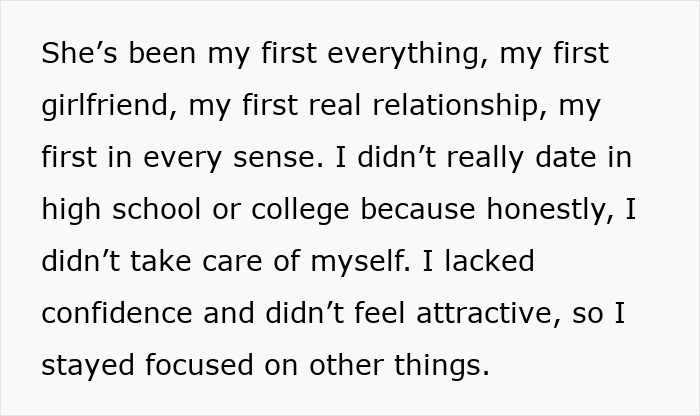
Task: Place cursor on the word "take"
Action: [x=161, y=261]
